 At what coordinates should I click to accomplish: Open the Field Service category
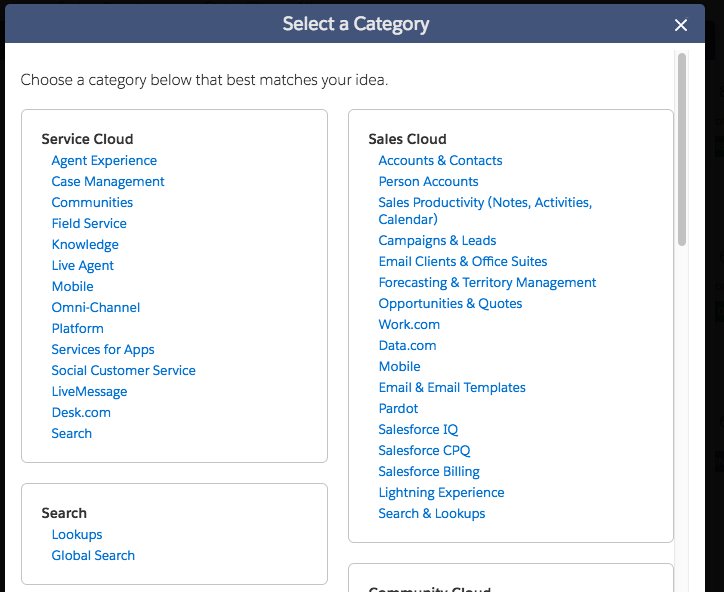(89, 224)
